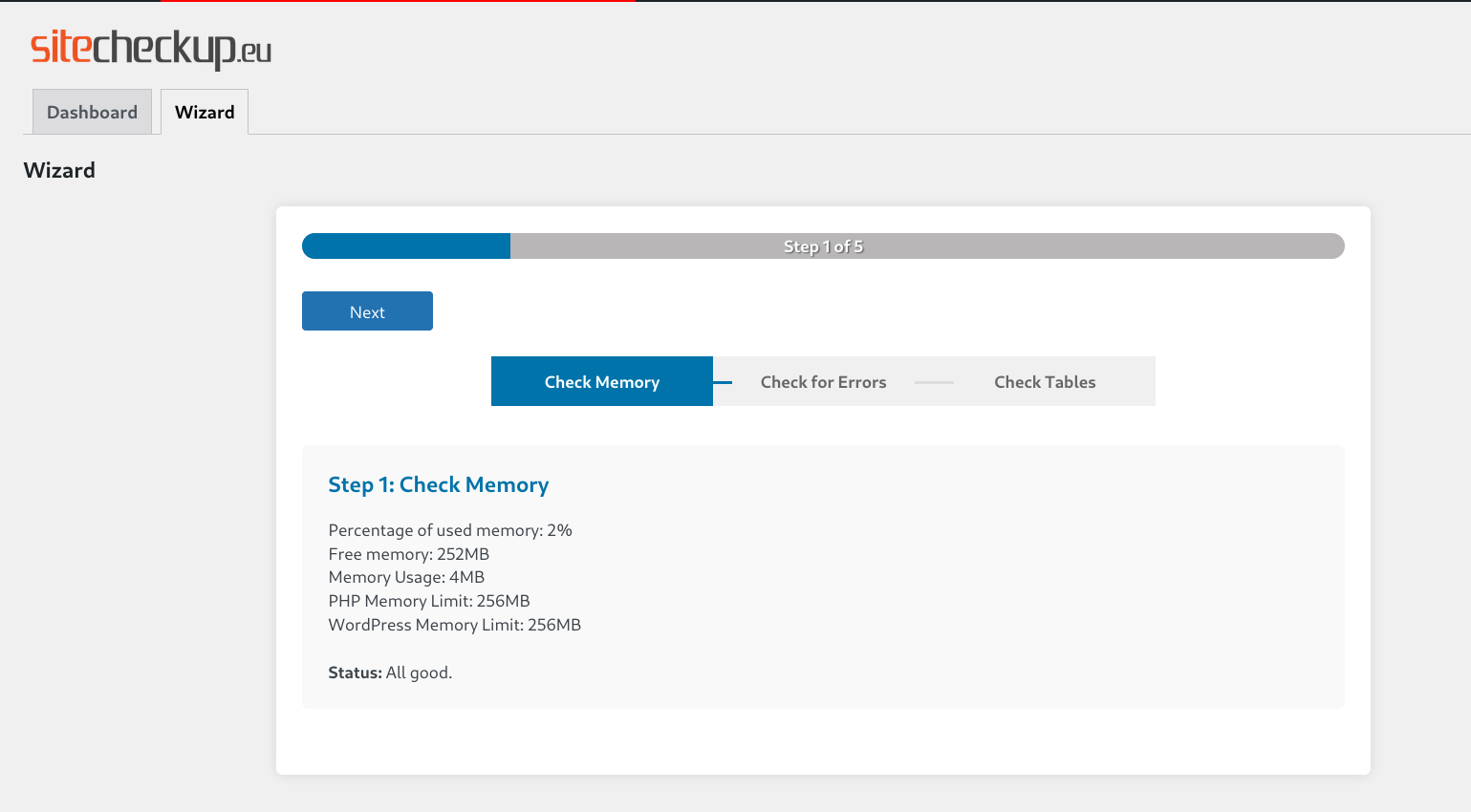The height and width of the screenshot is (812, 1471).
Task: Click the 'Free memory: 252MB' line
Action: point(408,554)
